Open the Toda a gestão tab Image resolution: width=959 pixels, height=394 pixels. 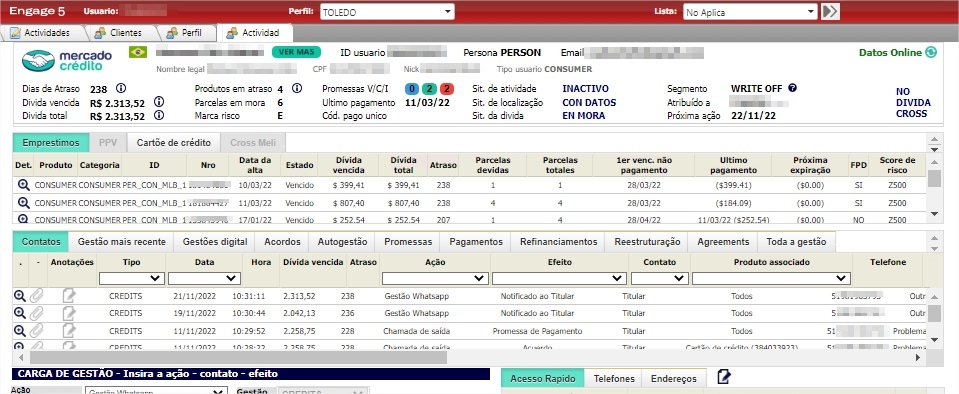tap(796, 242)
